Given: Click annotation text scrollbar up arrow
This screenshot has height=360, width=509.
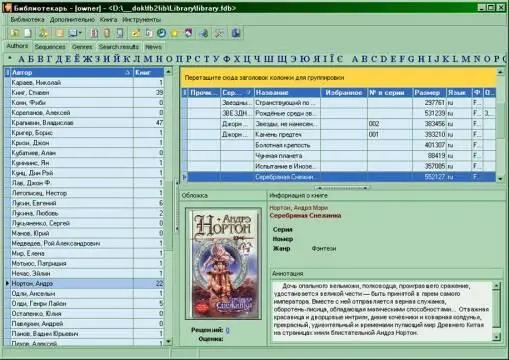Looking at the screenshot, I should coord(496,285).
